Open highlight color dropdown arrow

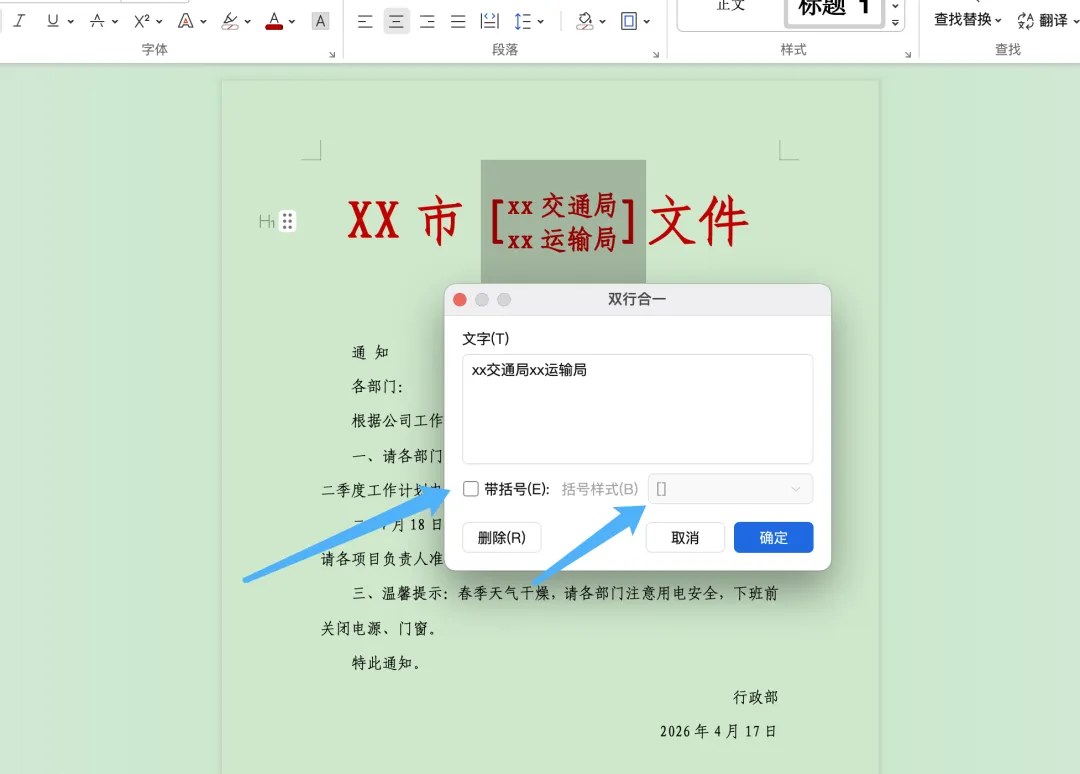247,22
